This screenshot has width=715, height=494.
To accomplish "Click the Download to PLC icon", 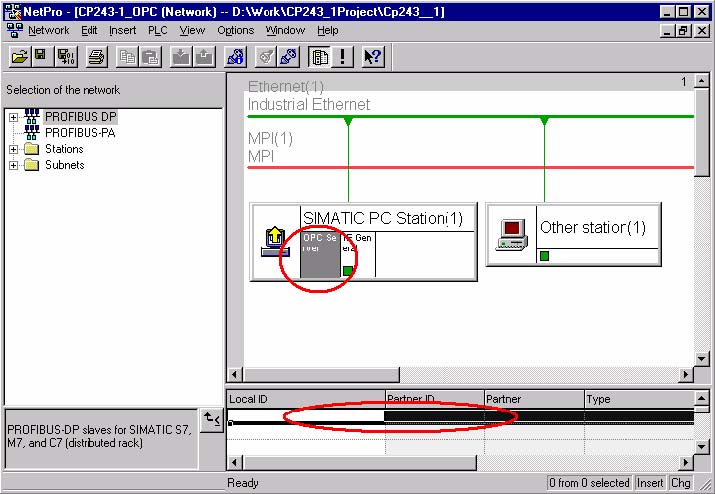I will 181,57.
